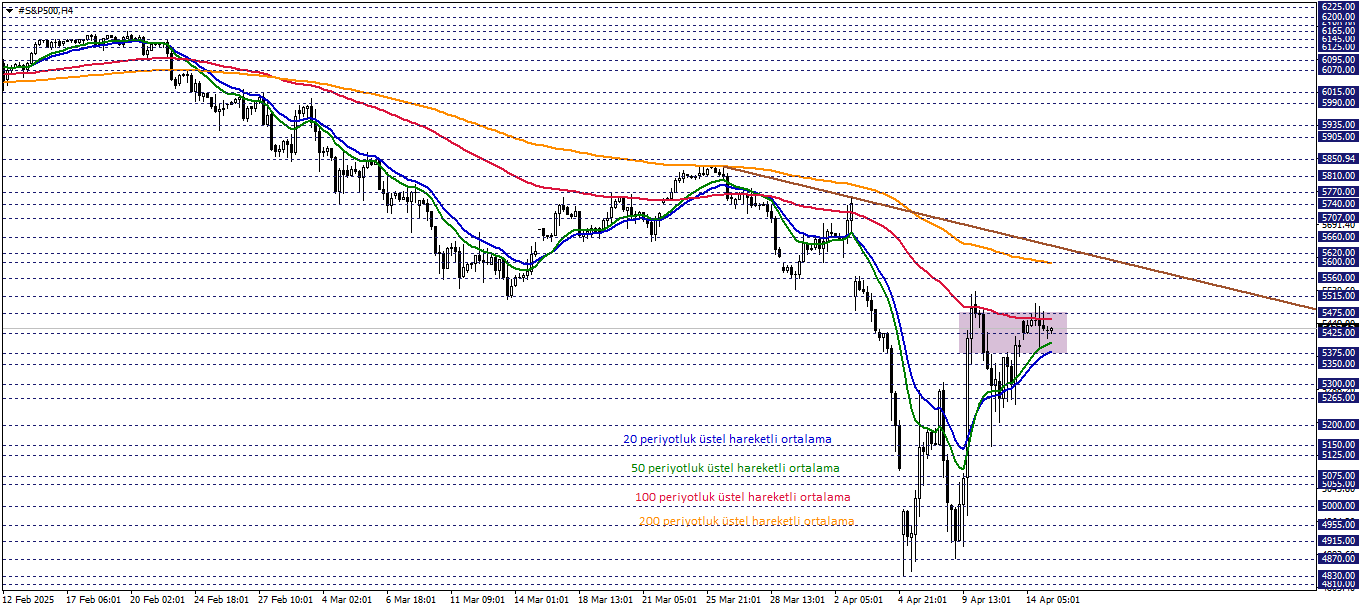Click the 5200.00 price level label
Screen dimensions: 1362x611
point(1338,424)
